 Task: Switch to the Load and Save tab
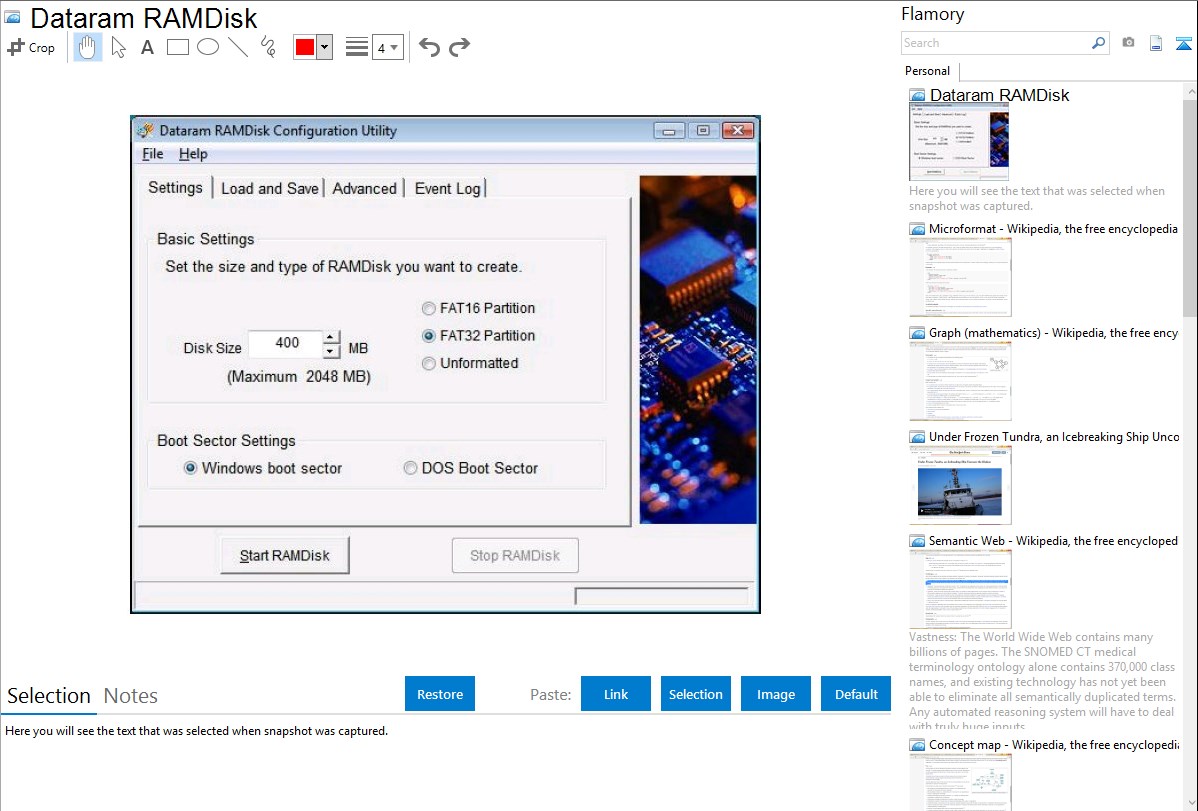(x=270, y=189)
